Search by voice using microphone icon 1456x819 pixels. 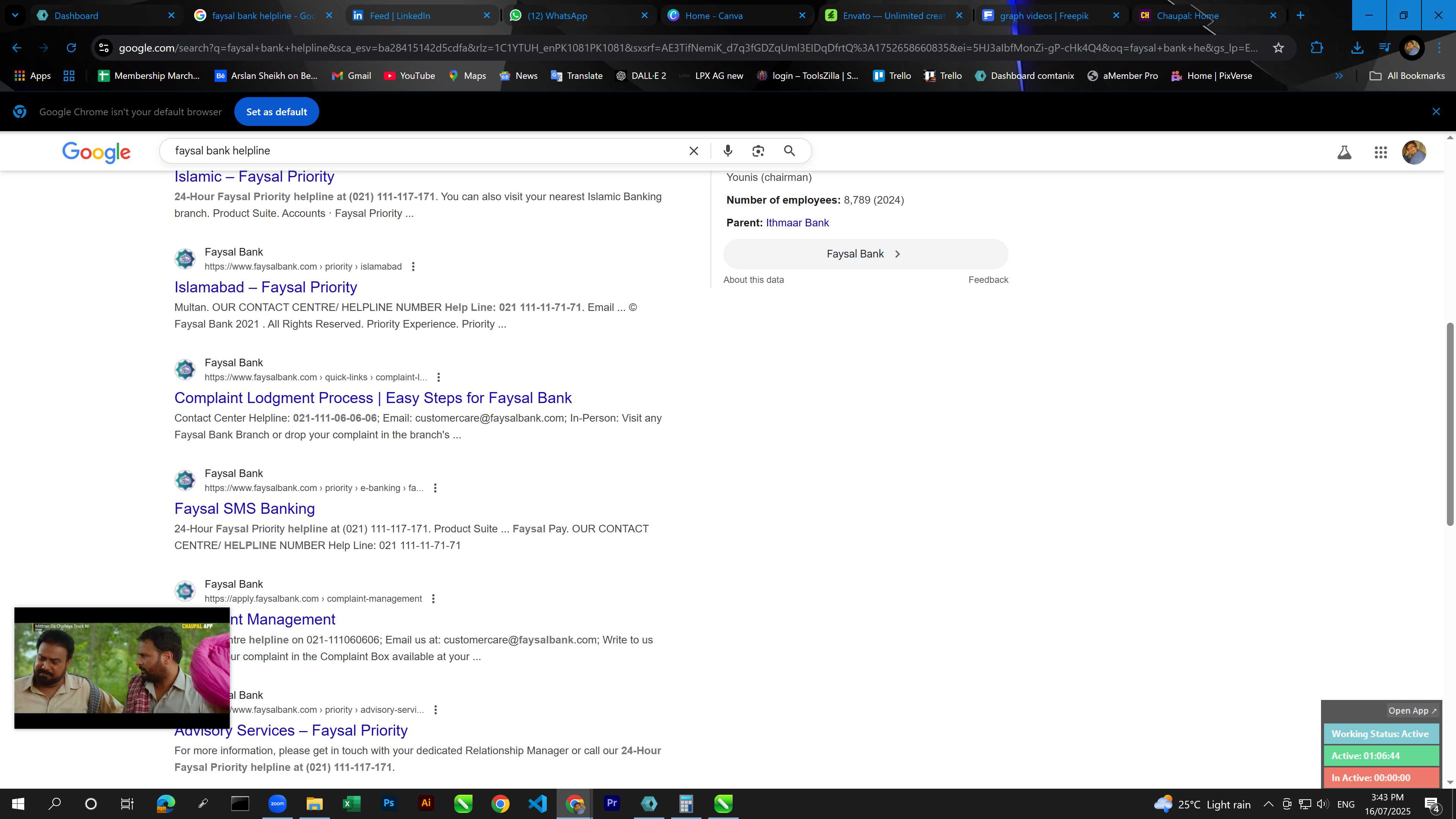[x=728, y=151]
